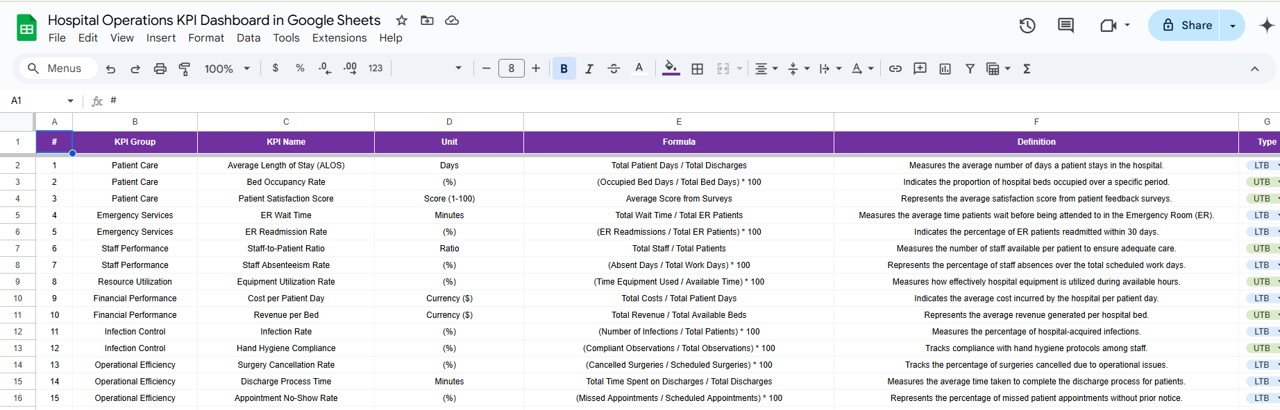Star this spreadsheet
This screenshot has height=410, width=1280.
coord(401,20)
